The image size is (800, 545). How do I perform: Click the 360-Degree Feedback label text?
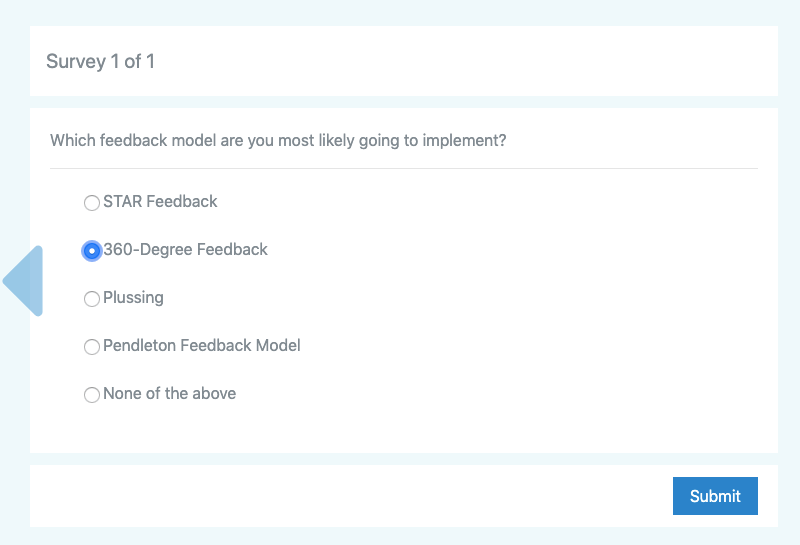(x=185, y=250)
